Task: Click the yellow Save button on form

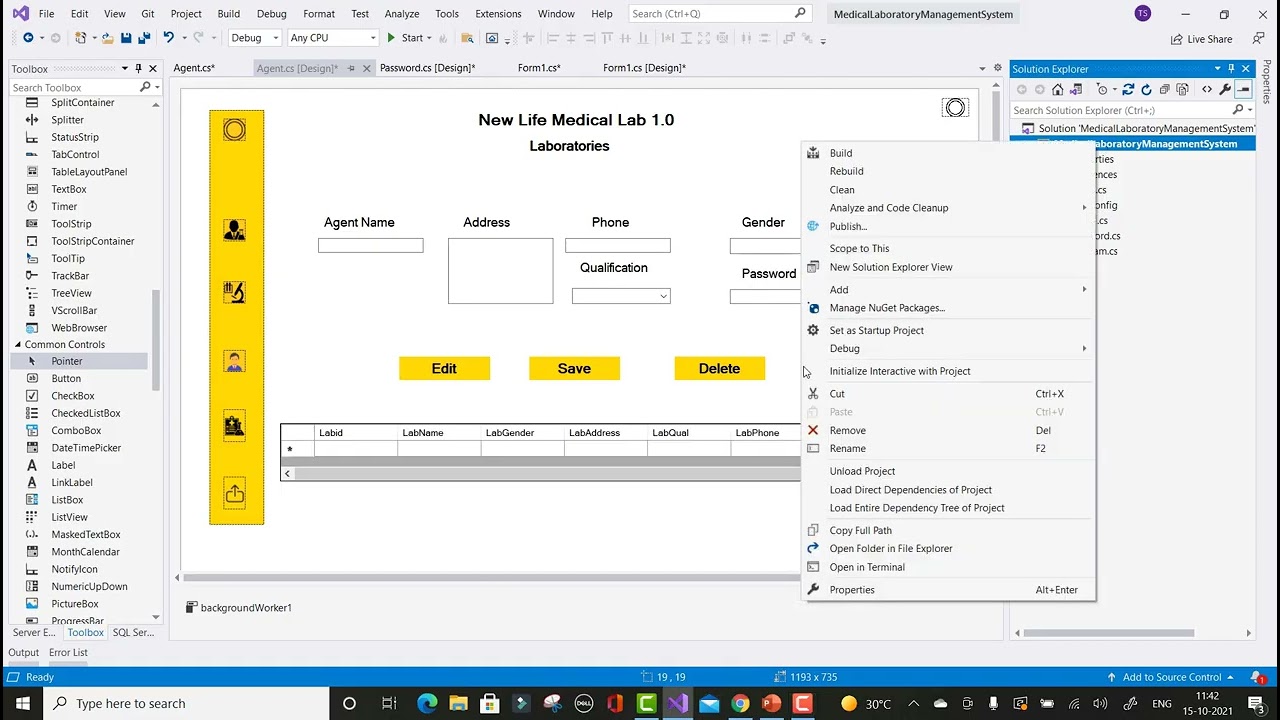Action: tap(574, 369)
